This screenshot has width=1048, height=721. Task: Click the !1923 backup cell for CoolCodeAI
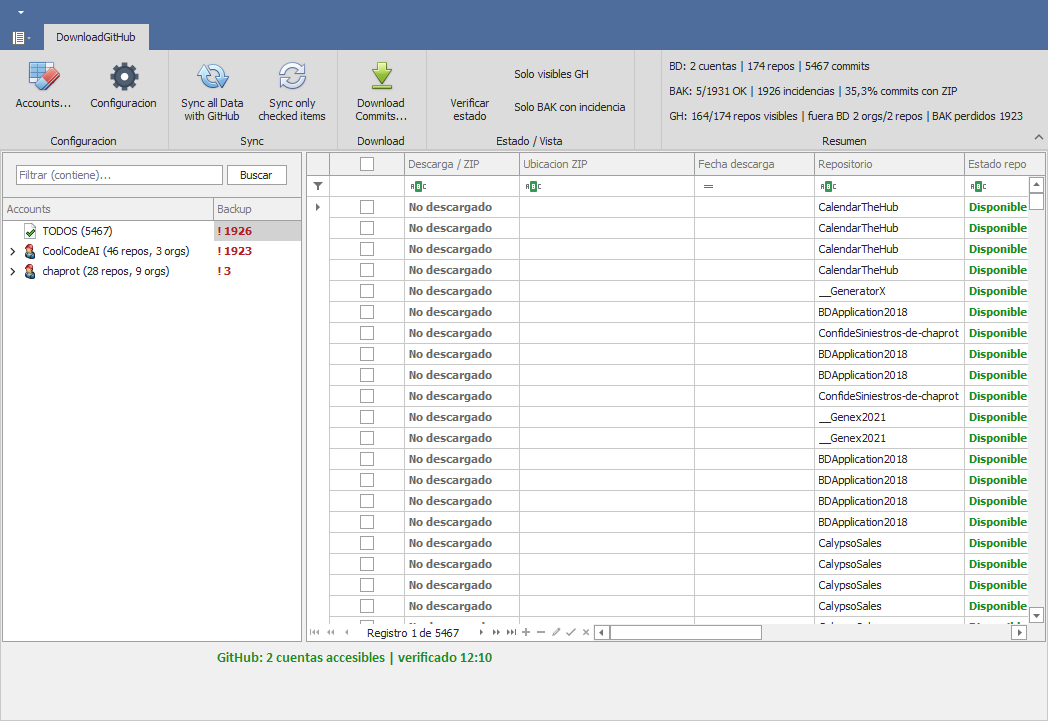(257, 251)
